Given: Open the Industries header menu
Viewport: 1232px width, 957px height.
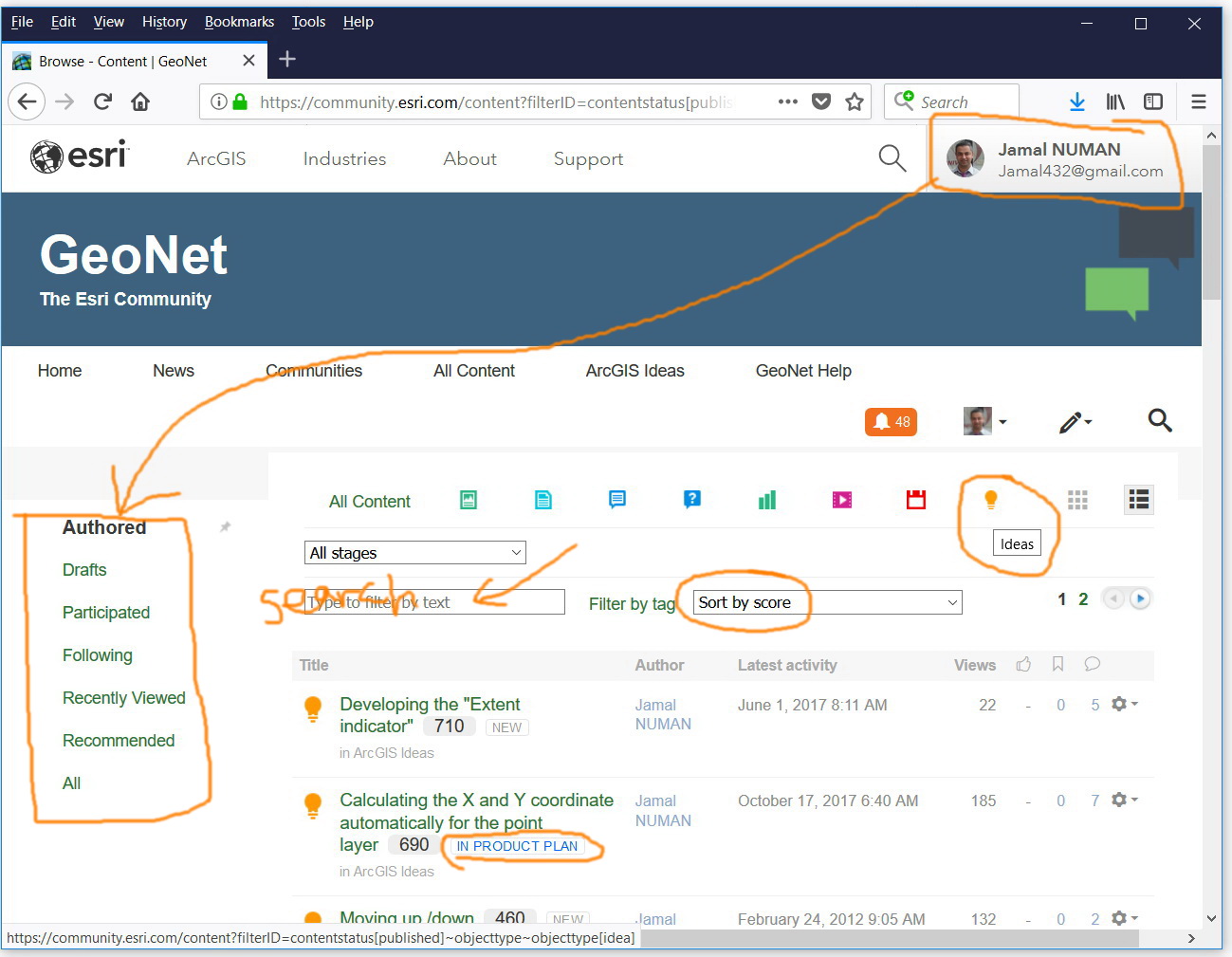Looking at the screenshot, I should click(x=344, y=158).
